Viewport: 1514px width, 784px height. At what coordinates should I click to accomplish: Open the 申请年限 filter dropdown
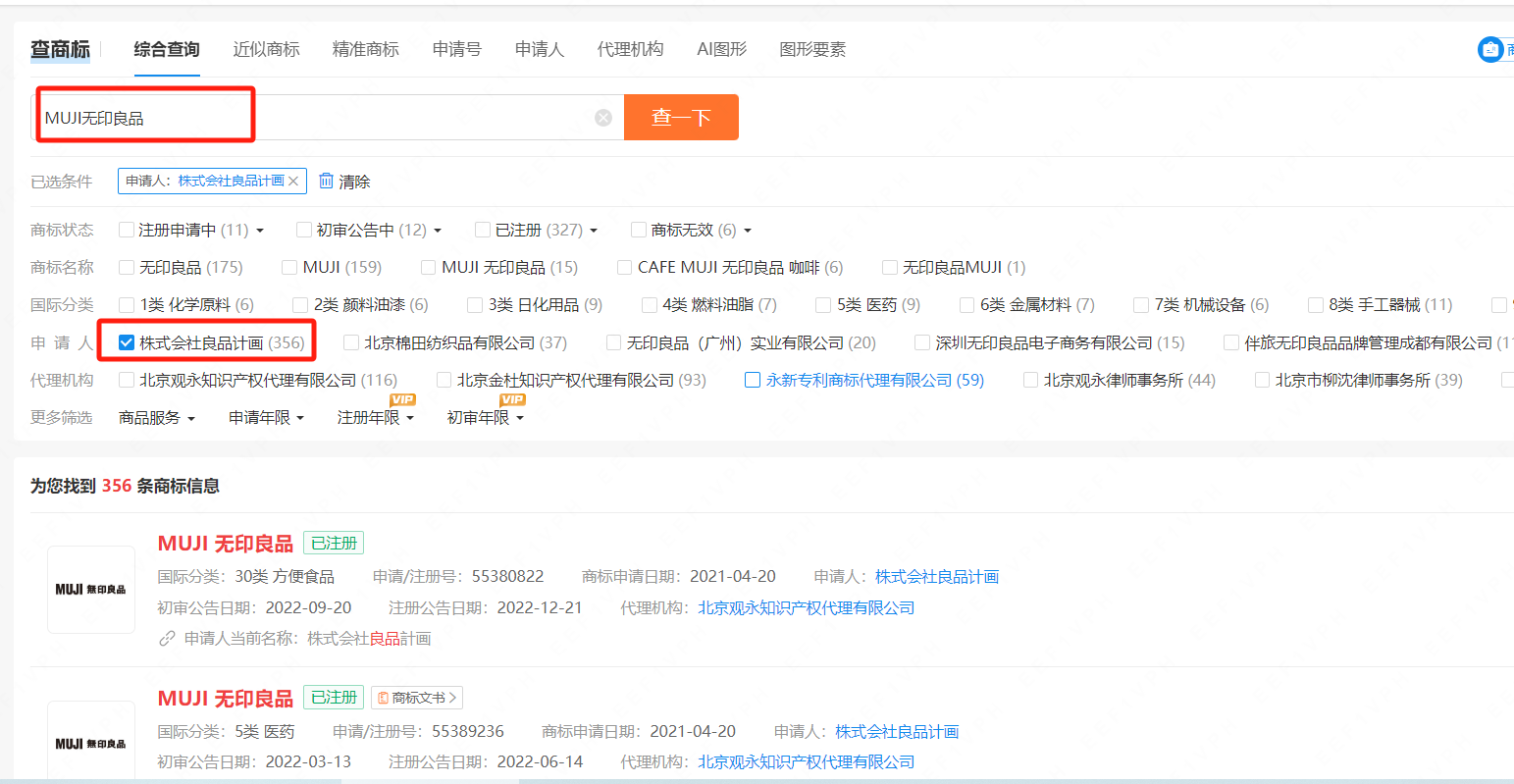266,418
